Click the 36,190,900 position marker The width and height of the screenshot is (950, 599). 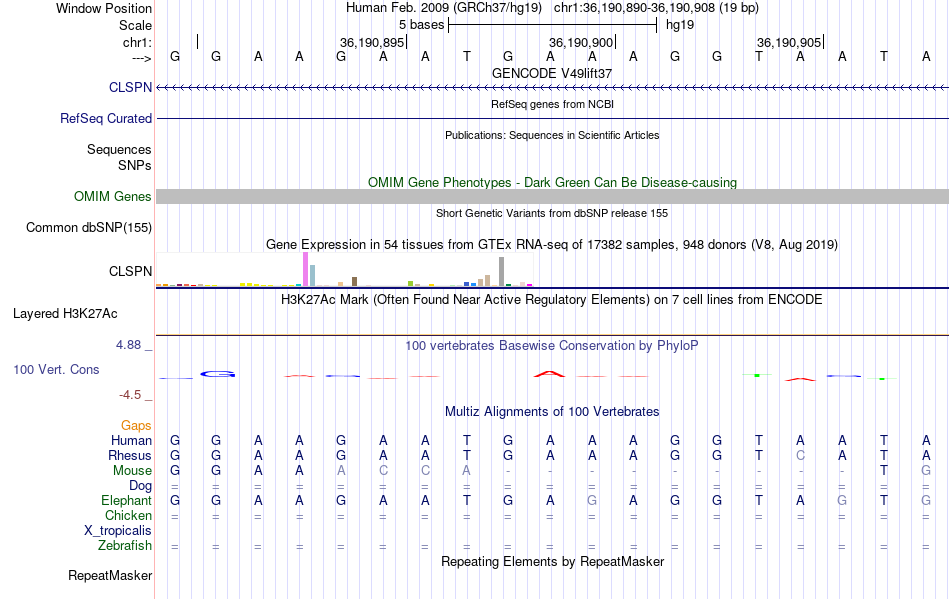(x=582, y=42)
